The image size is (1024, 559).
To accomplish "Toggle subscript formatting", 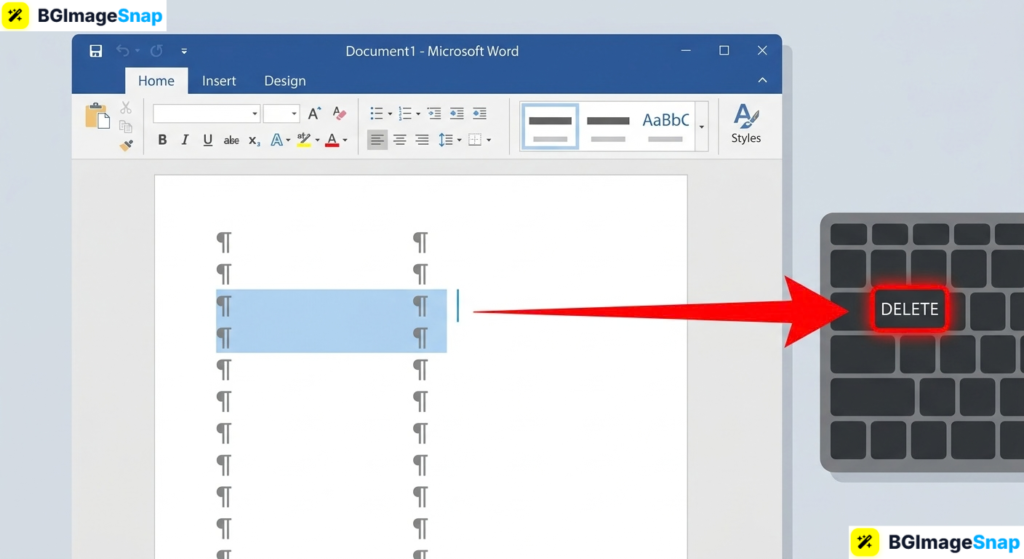I will [254, 140].
